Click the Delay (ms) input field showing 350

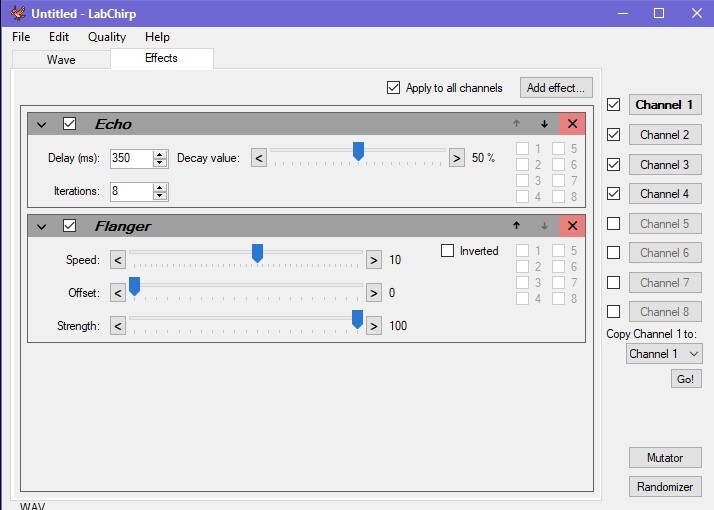pos(131,158)
